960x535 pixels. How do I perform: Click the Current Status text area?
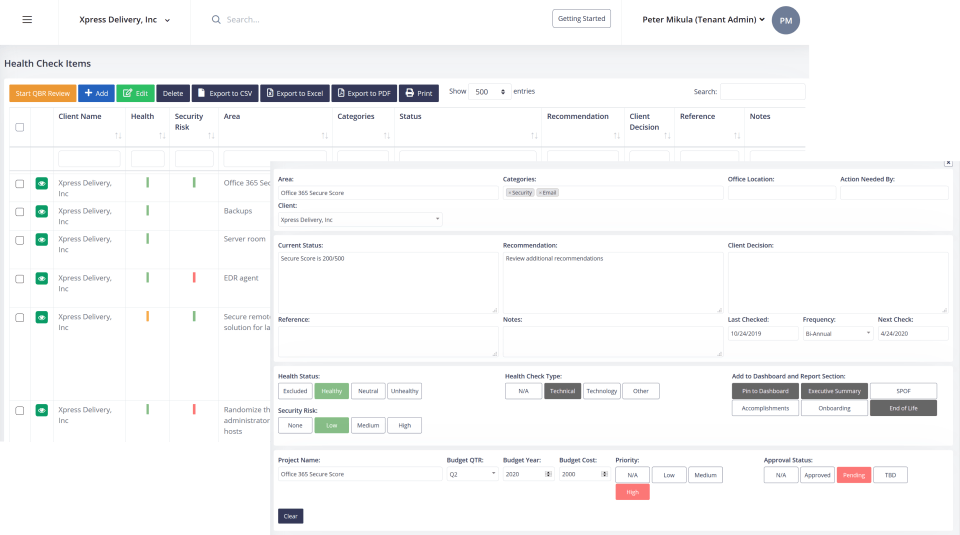click(388, 283)
